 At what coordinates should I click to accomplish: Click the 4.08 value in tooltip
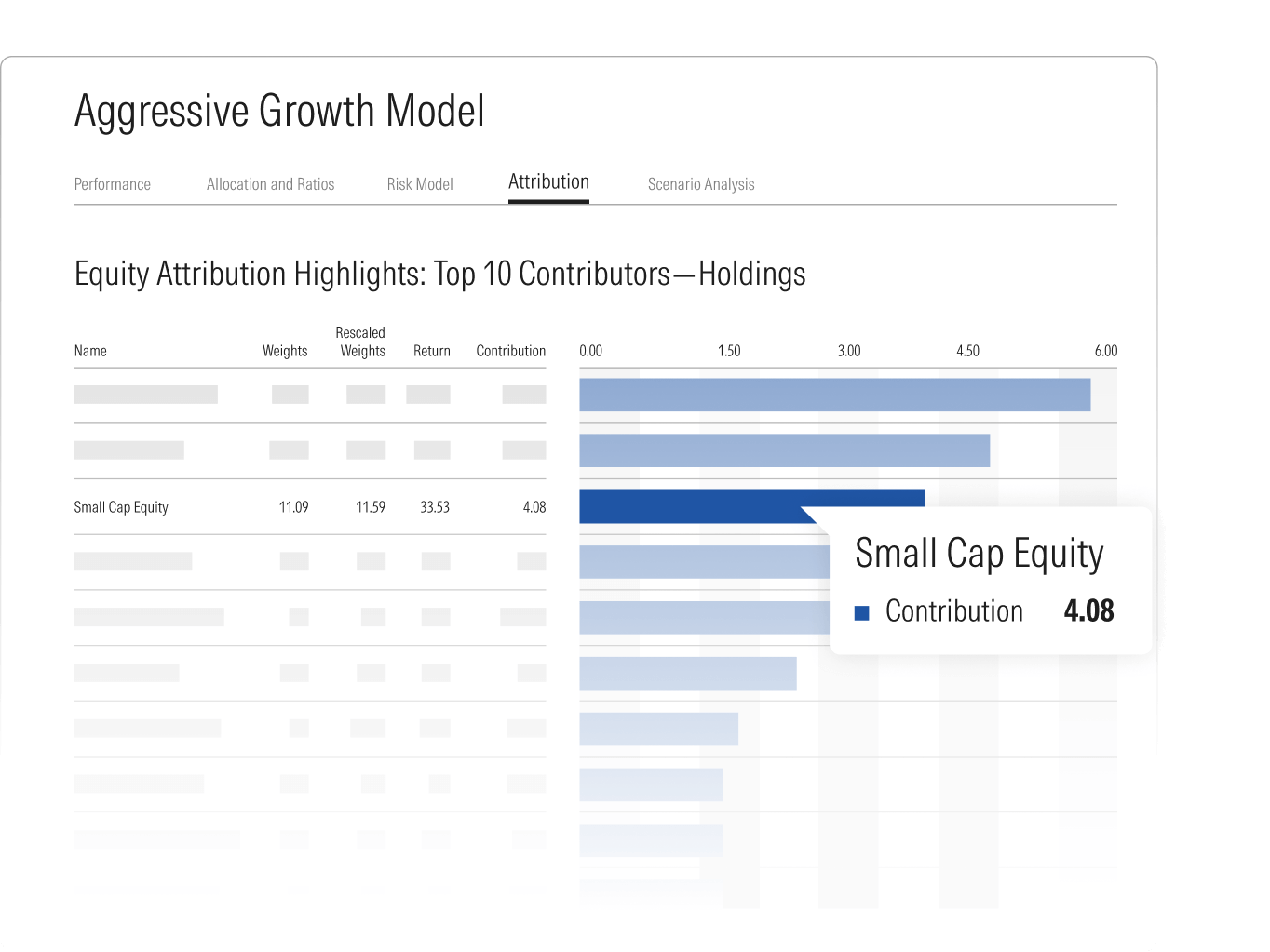1088,611
